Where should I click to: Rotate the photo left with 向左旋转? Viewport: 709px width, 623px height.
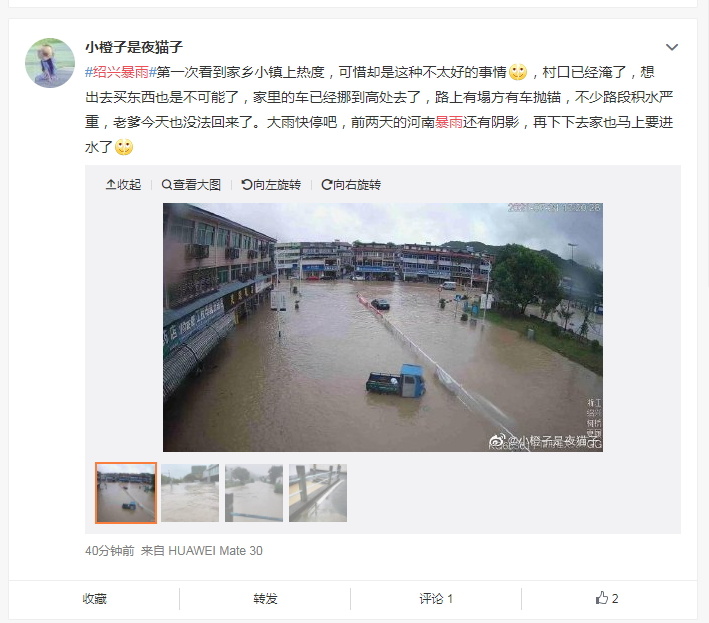click(271, 184)
